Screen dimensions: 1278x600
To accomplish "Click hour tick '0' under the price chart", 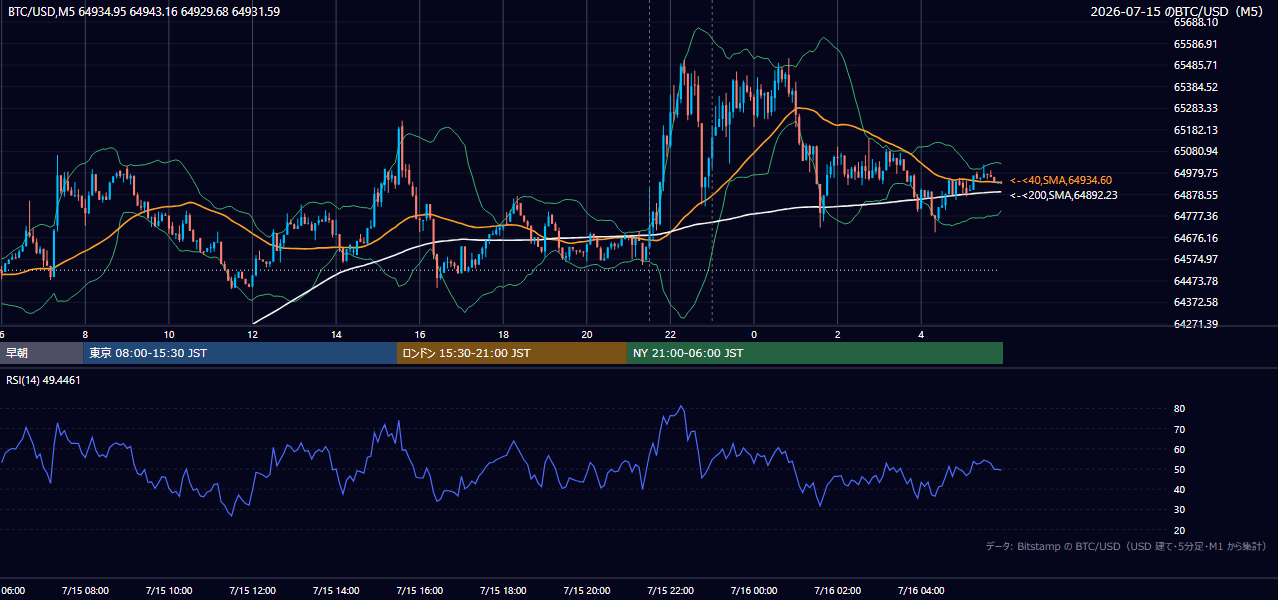I will coord(754,334).
